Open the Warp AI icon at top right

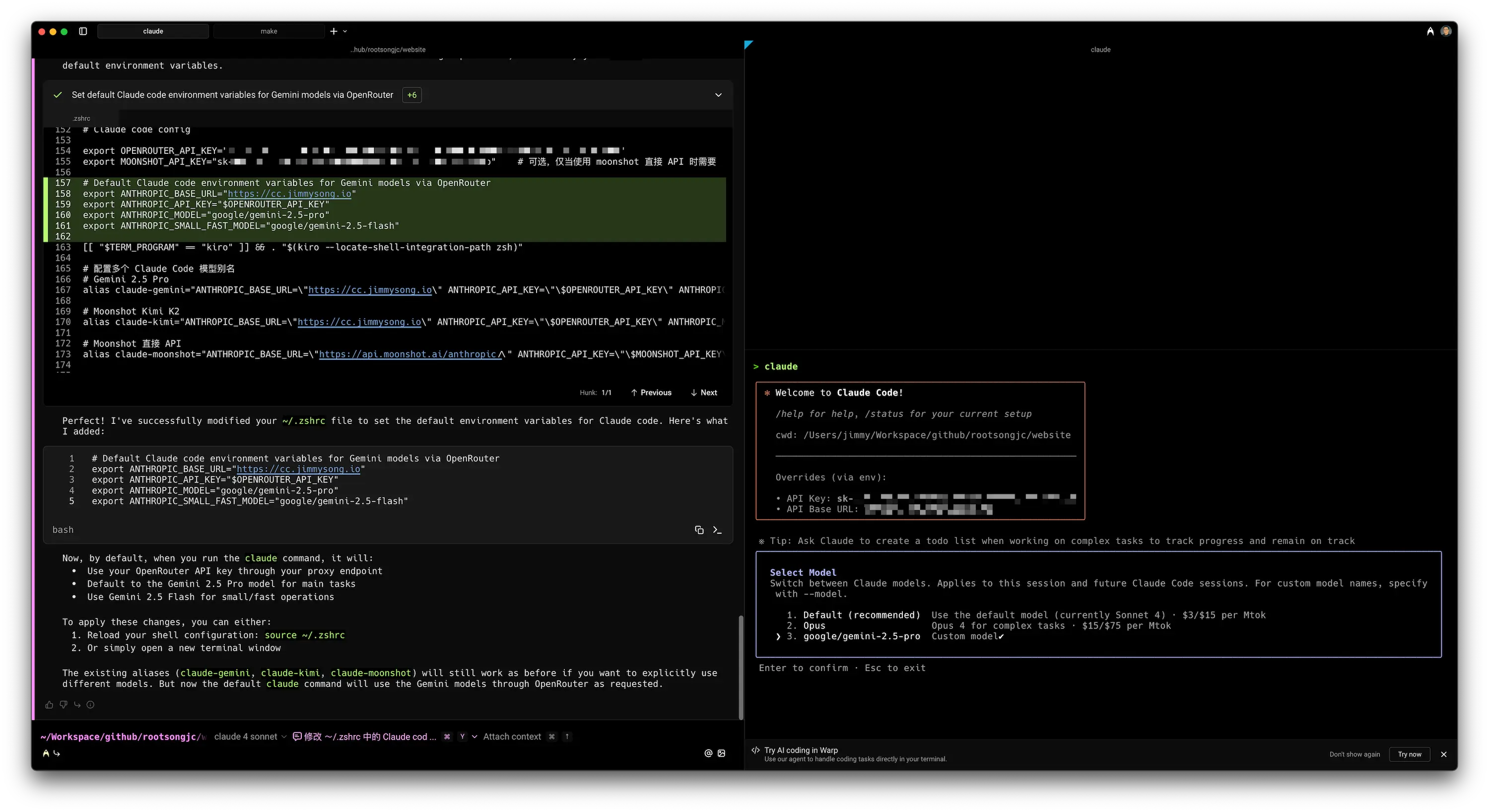1430,31
